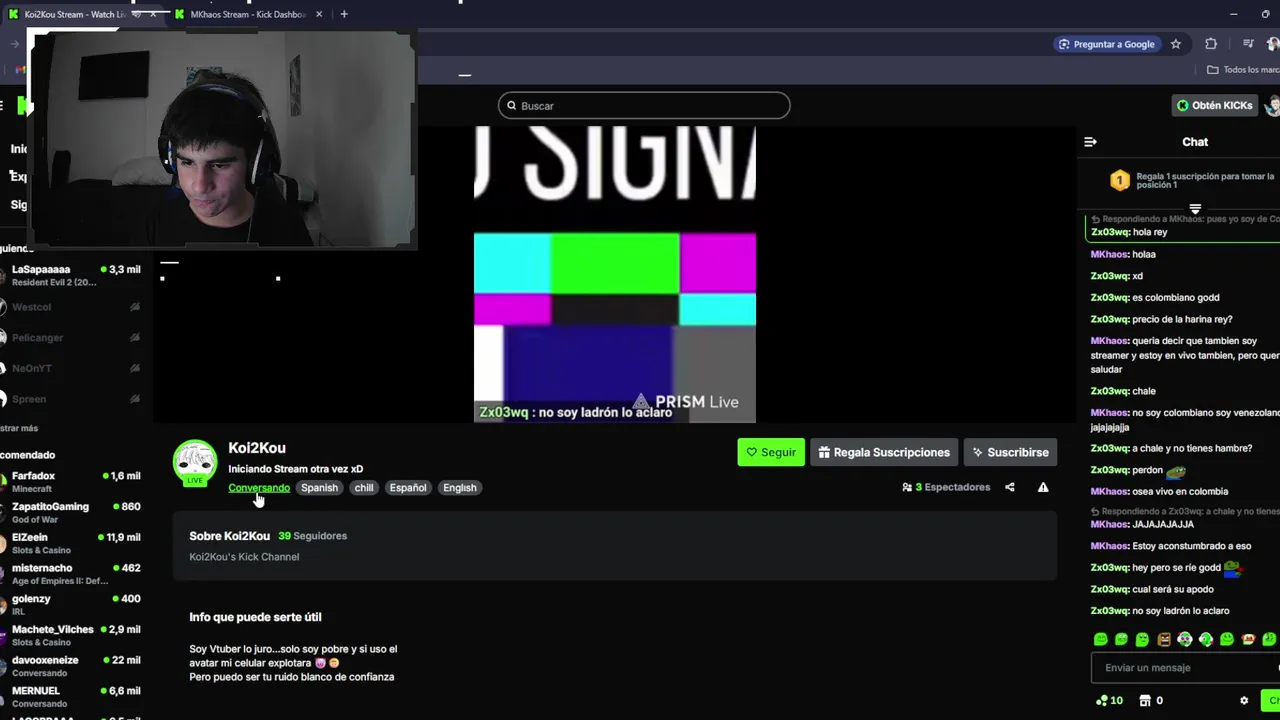Click chat message 'osea vivo en colombia'
Viewport: 1280px width, 720px height.
tap(1180, 491)
